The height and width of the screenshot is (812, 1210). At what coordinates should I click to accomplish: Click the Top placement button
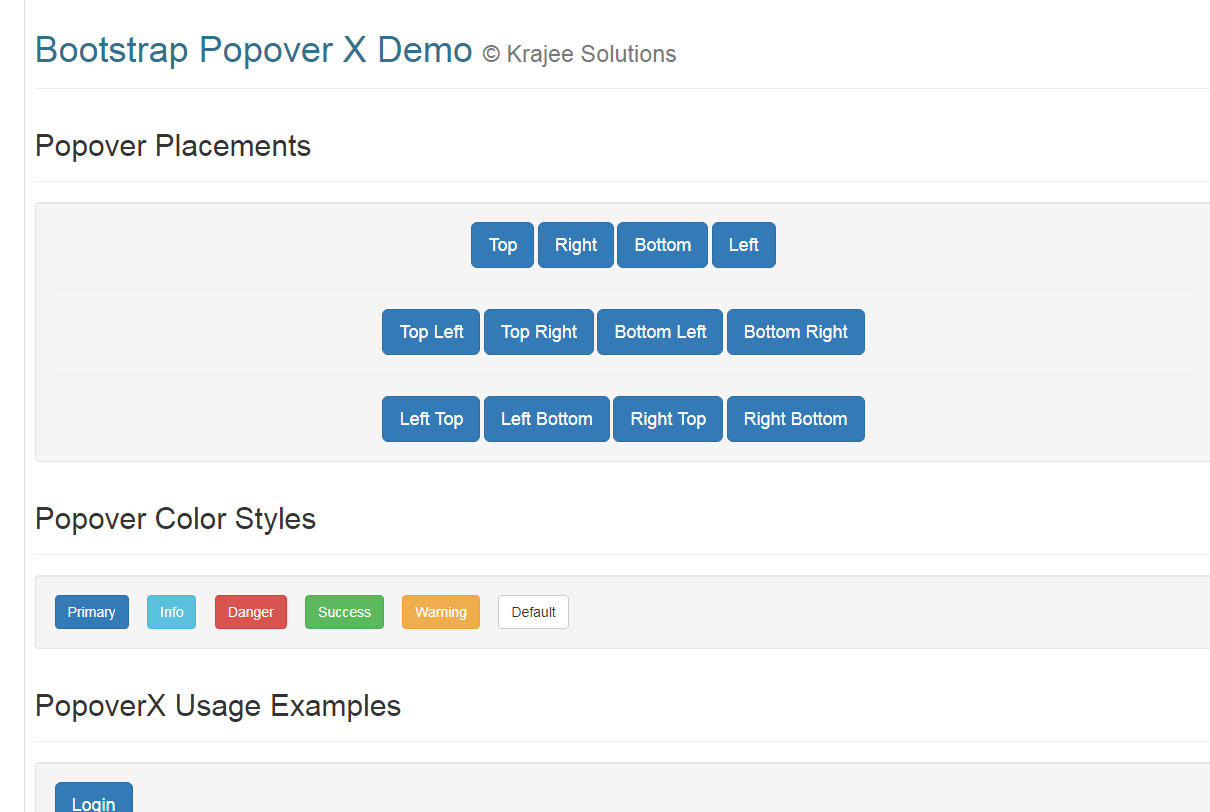click(502, 245)
